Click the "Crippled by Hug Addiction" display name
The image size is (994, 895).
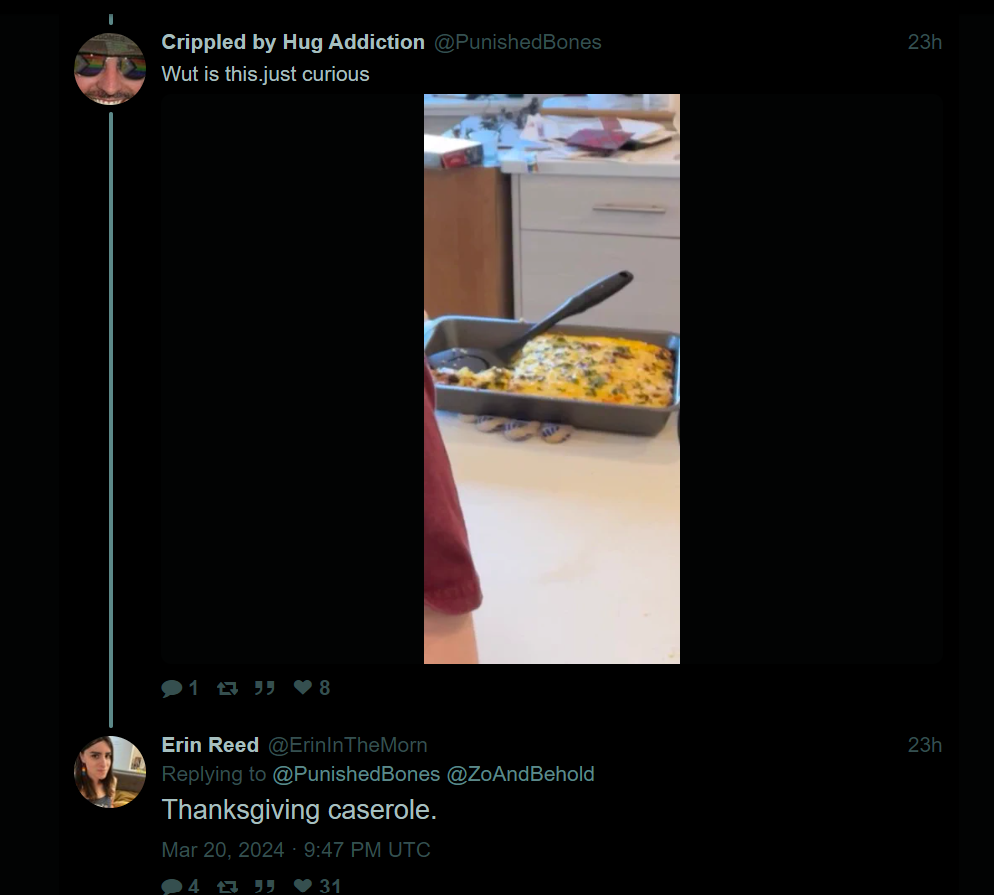coord(293,42)
